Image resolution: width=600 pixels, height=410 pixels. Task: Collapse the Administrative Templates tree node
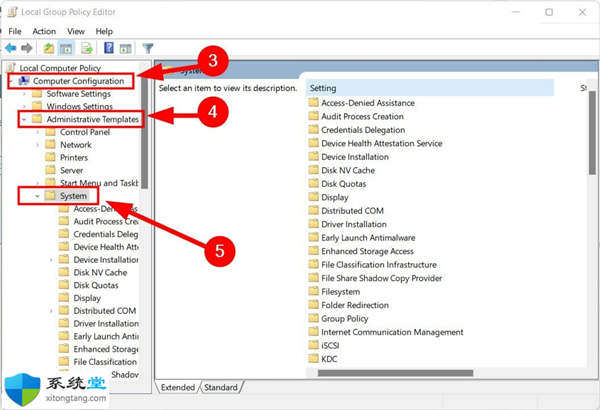24,119
